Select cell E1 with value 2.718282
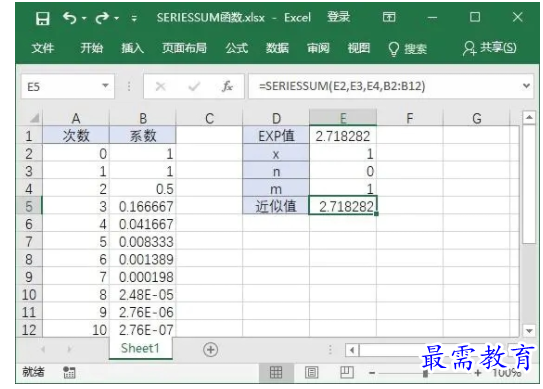This screenshot has width=543, height=389. click(x=343, y=135)
